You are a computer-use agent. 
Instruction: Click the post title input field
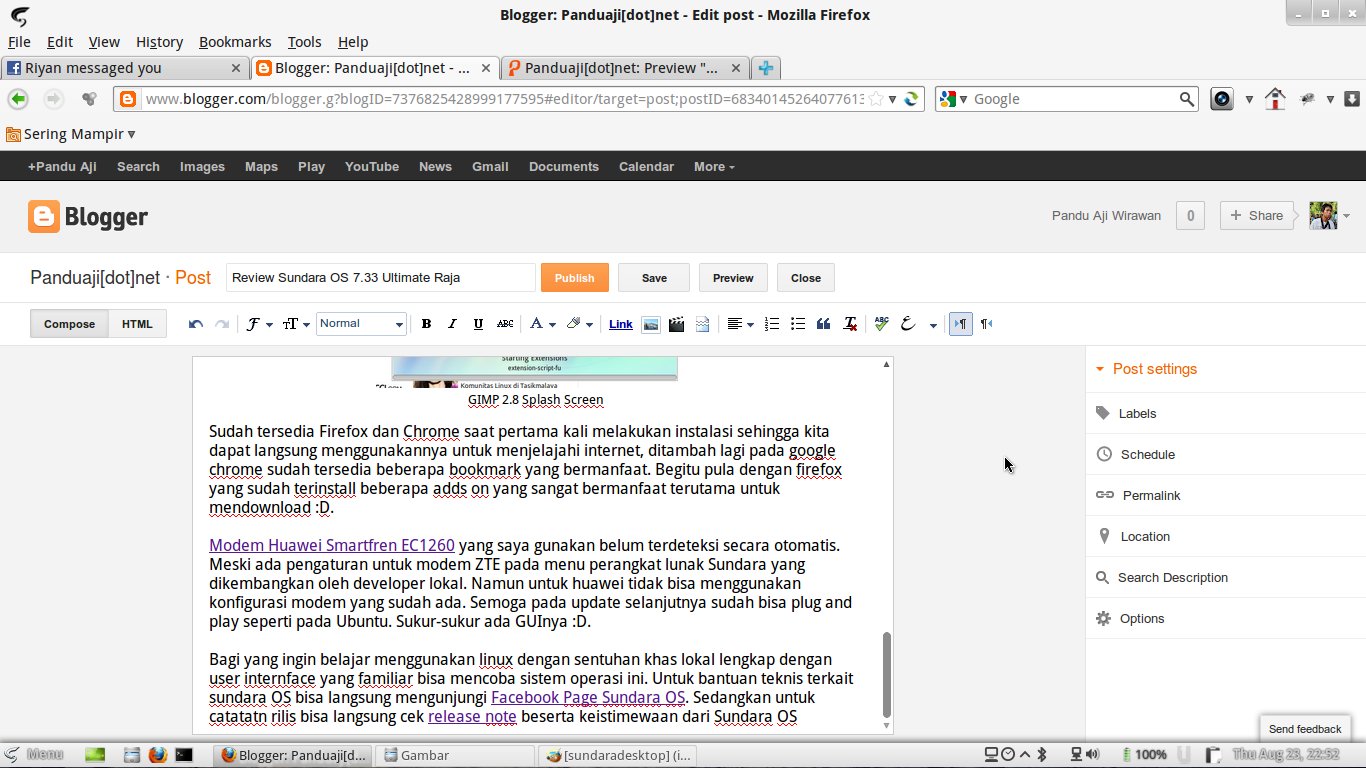(x=381, y=278)
